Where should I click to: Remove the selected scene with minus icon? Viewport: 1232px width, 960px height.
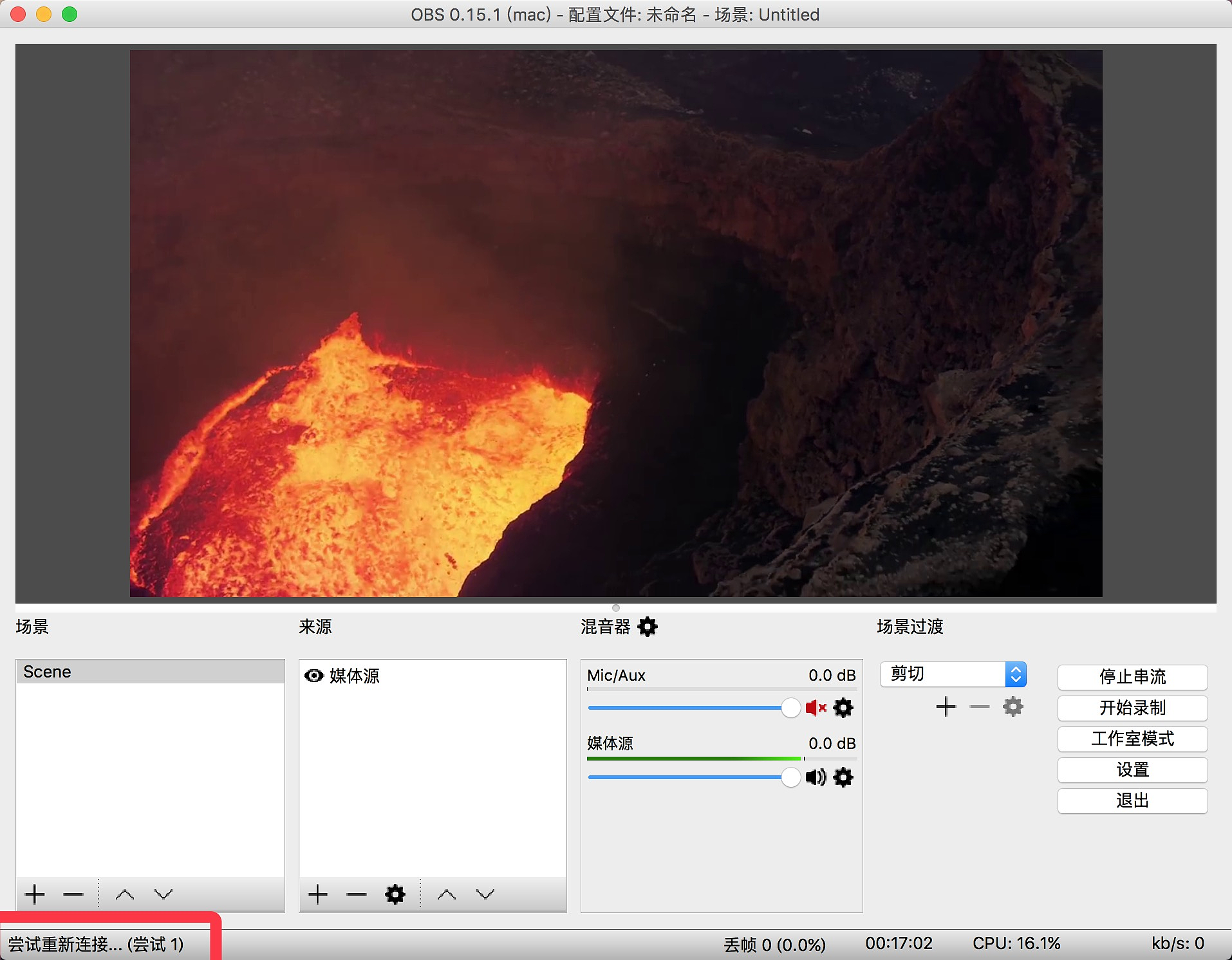[x=73, y=894]
